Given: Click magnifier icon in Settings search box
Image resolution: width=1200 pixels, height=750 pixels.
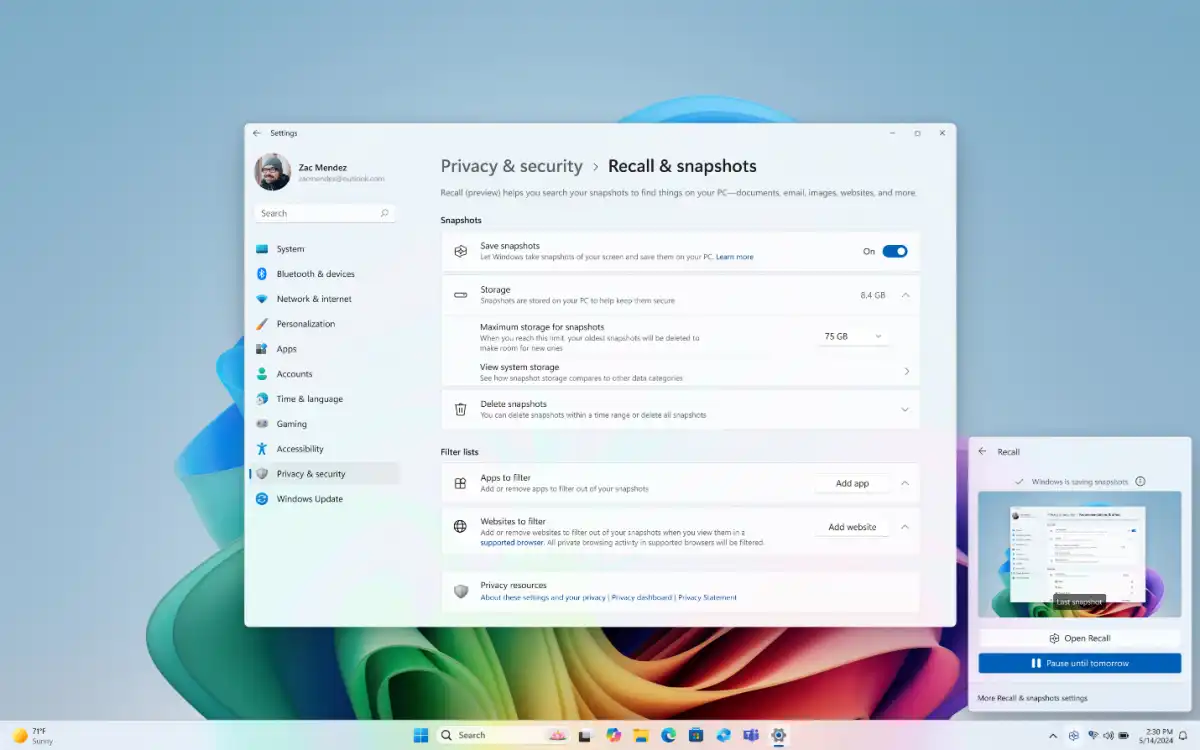Looking at the screenshot, I should coord(384,213).
